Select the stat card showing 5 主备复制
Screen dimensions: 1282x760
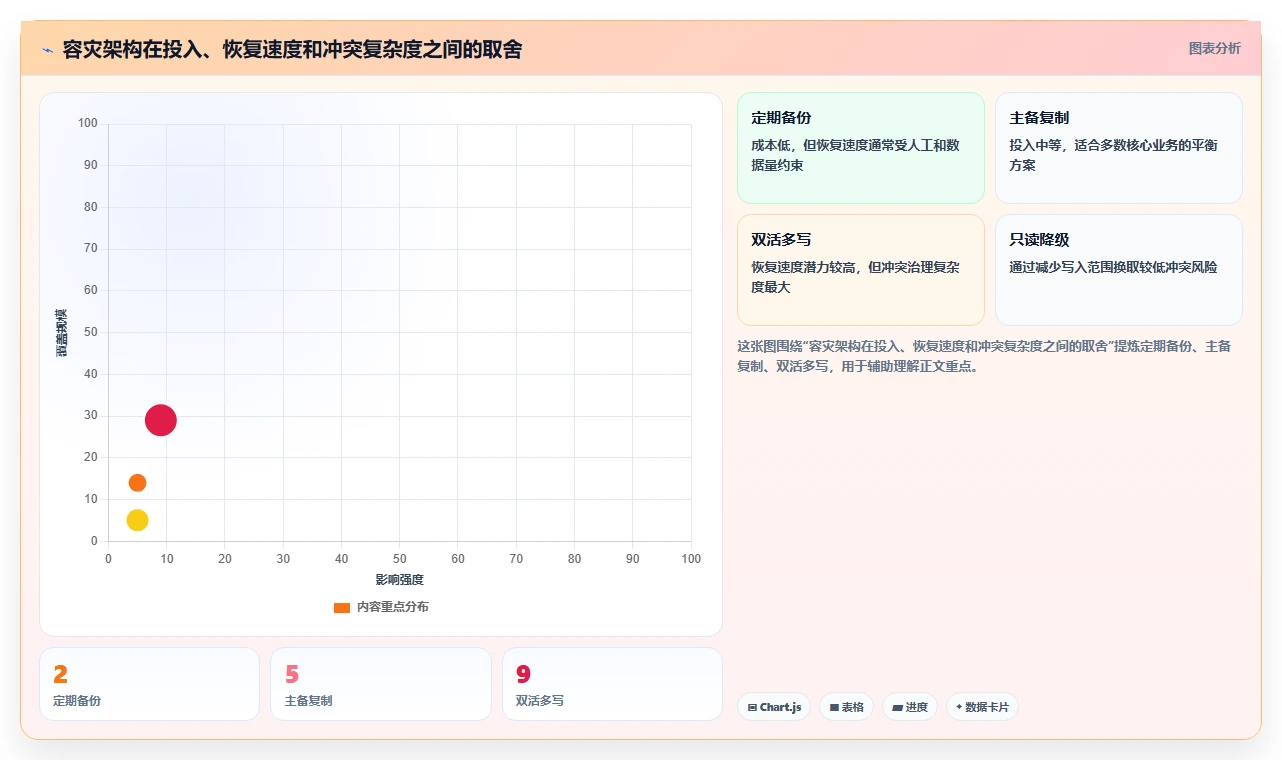(x=381, y=684)
